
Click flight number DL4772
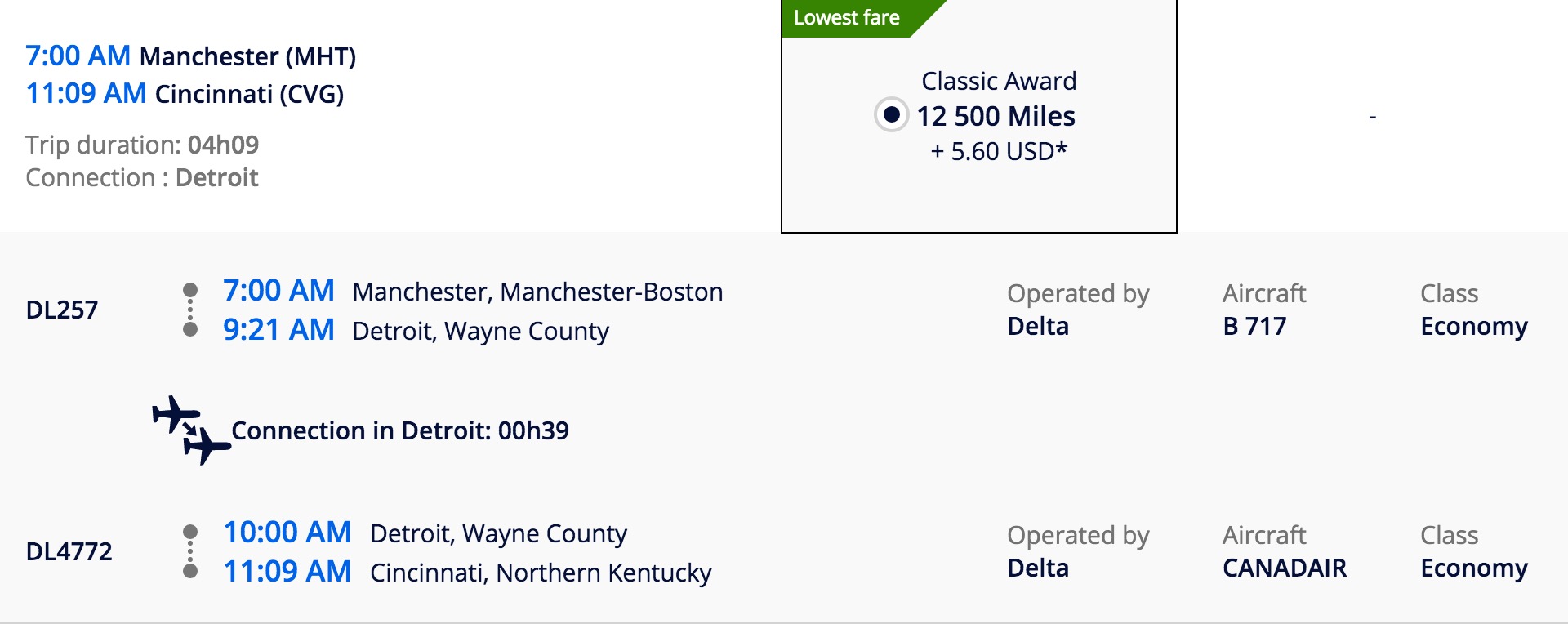click(69, 552)
